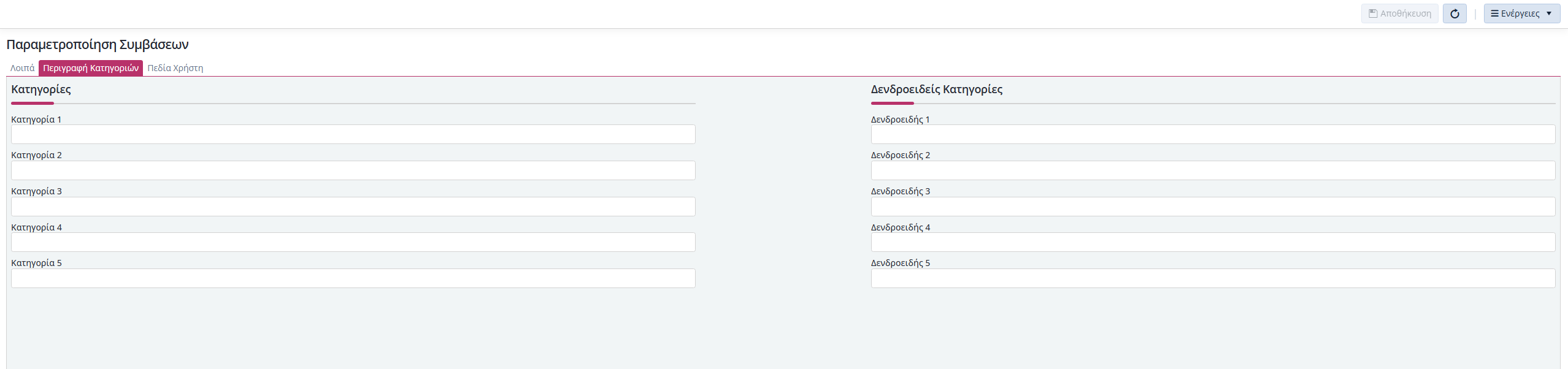Select the Κατηγορία 3 input field

(353, 207)
